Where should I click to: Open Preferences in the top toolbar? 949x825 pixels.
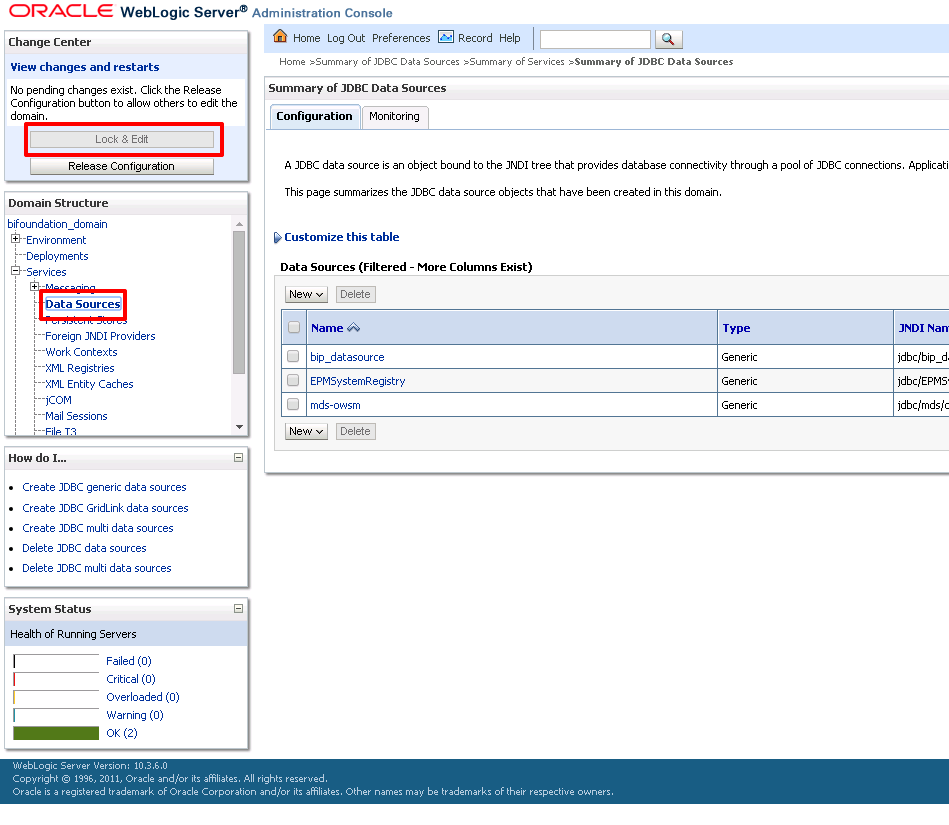coord(401,38)
